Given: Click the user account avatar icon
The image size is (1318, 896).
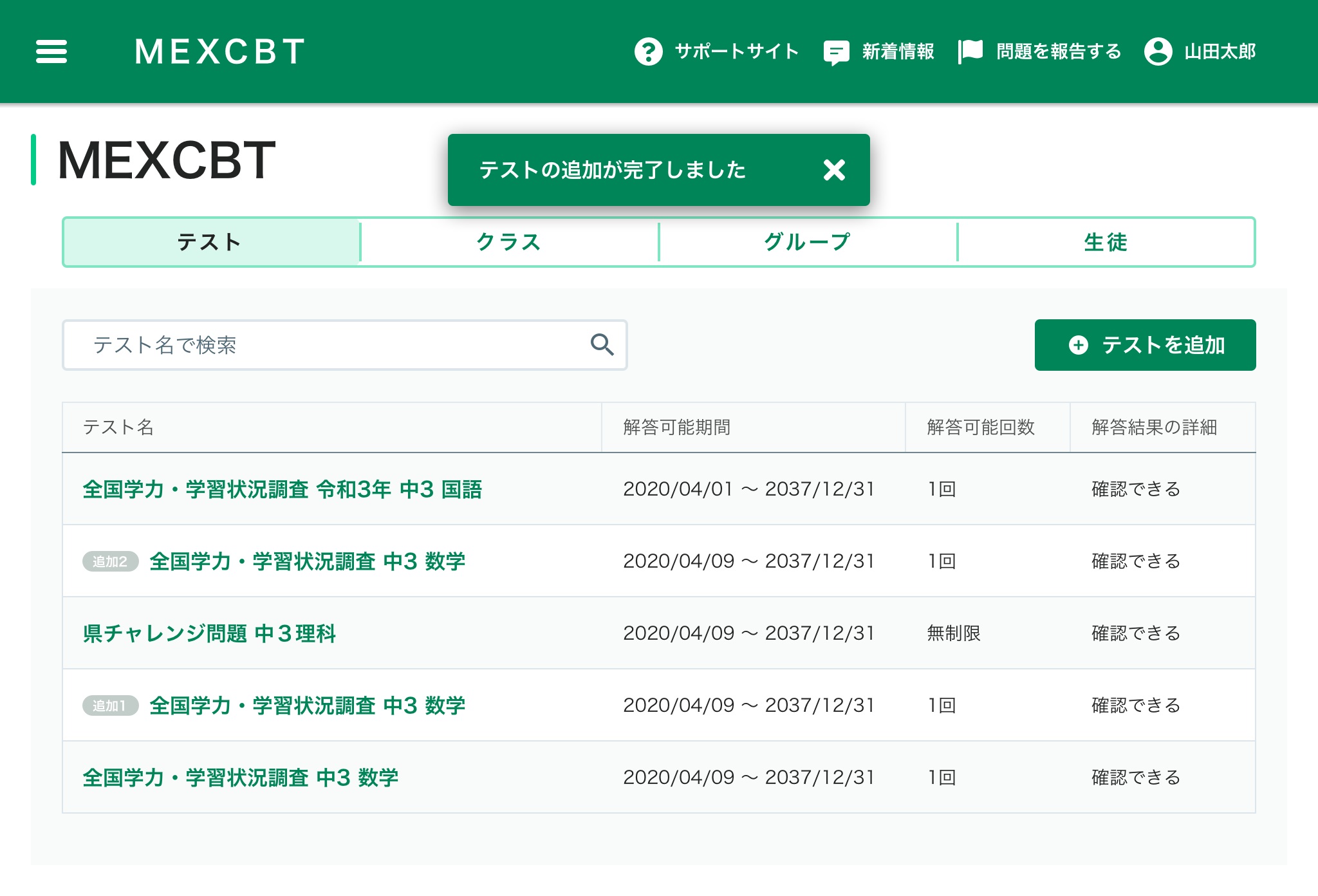Looking at the screenshot, I should [x=1158, y=51].
